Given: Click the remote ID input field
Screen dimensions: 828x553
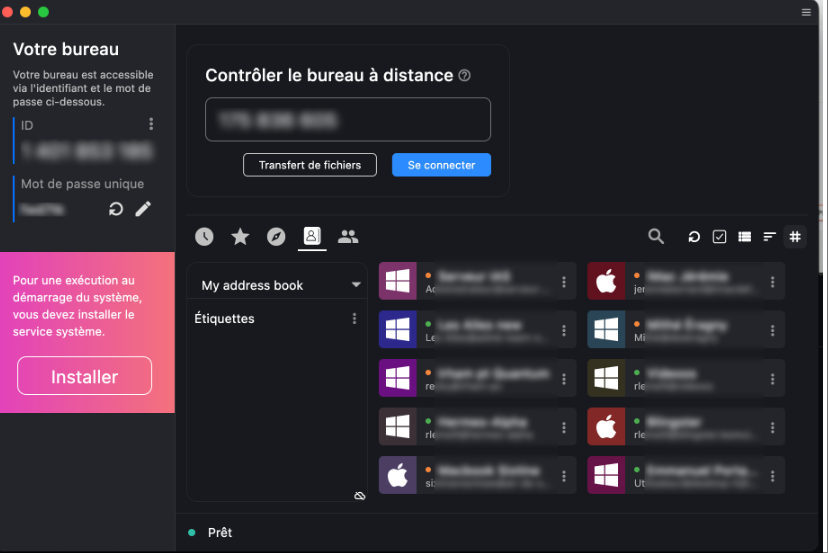Looking at the screenshot, I should [348, 119].
